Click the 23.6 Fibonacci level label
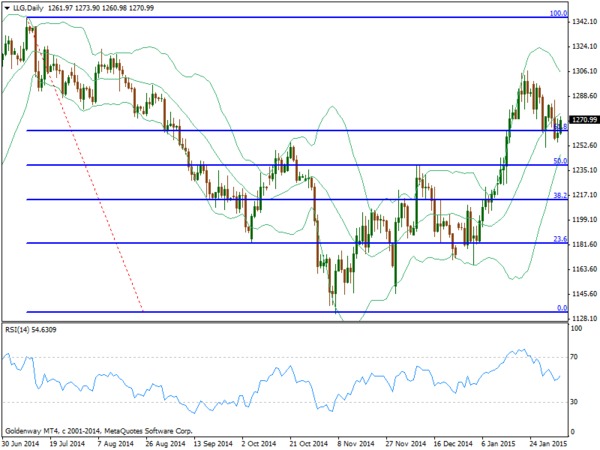Image resolution: width=600 pixels, height=450 pixels. pyautogui.click(x=561, y=239)
